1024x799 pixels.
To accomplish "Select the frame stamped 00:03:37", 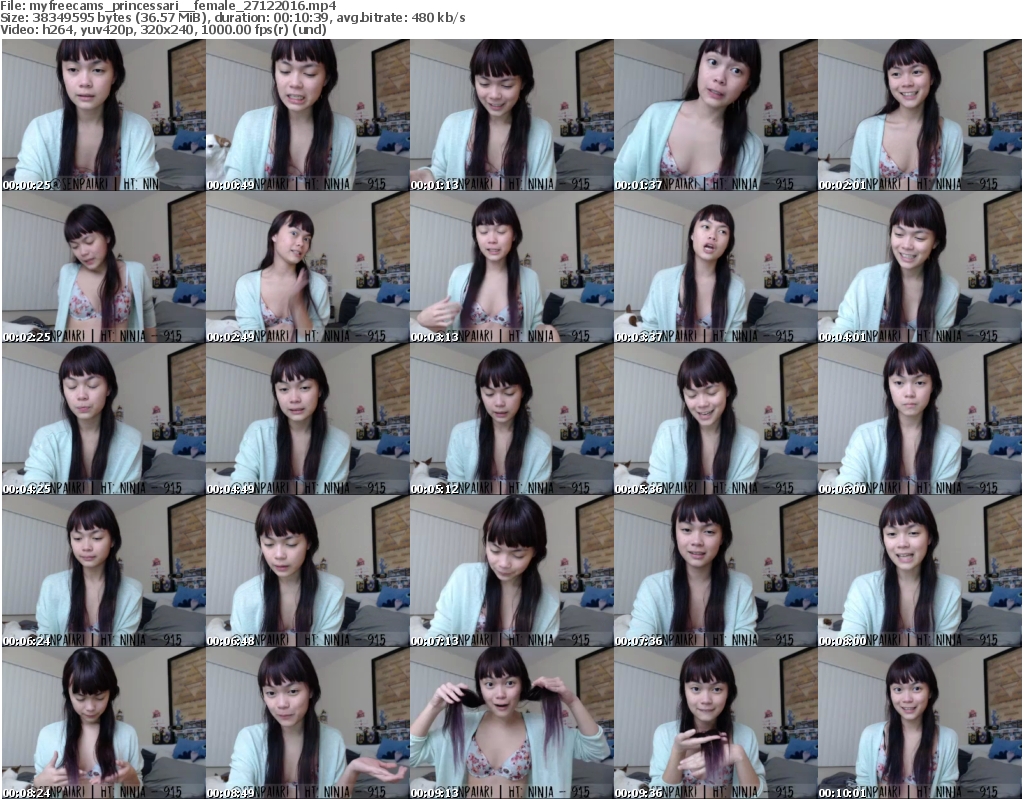I will [716, 267].
